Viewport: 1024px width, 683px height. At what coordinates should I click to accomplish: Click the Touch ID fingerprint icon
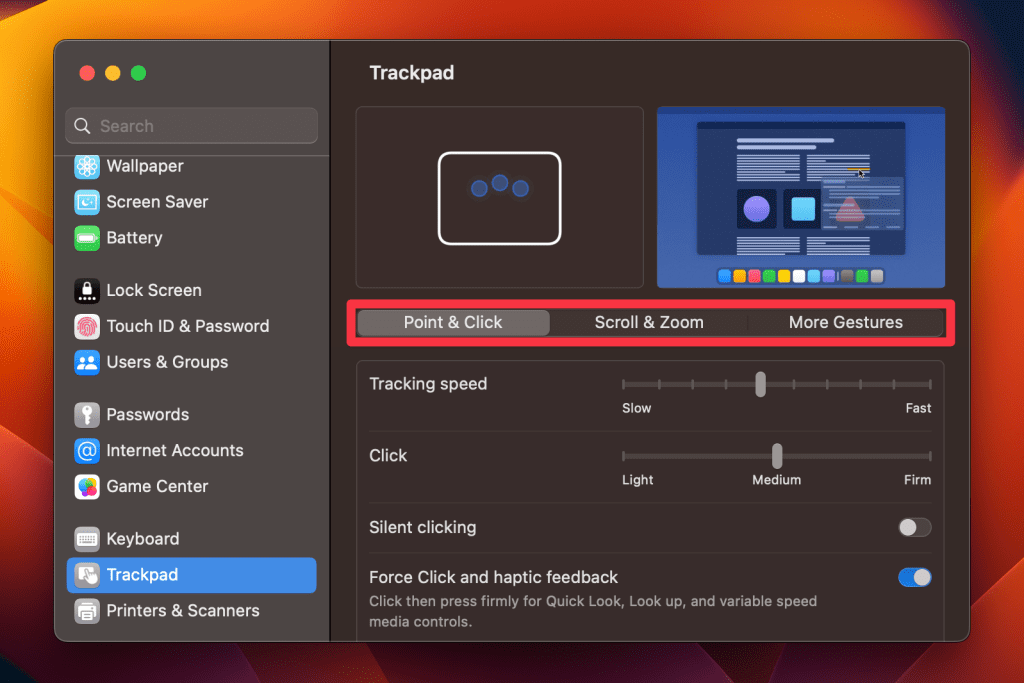pos(87,326)
